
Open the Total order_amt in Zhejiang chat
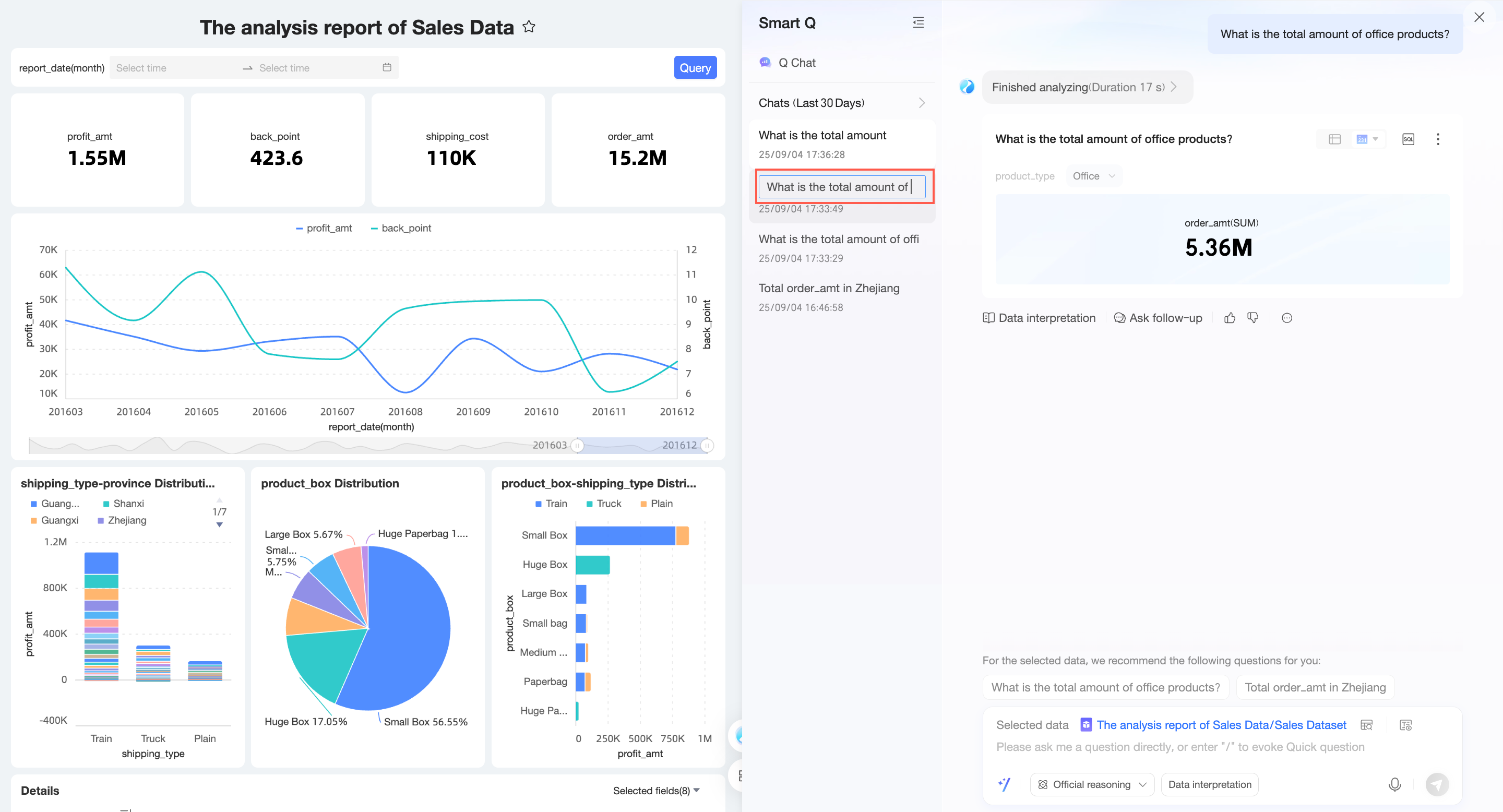point(829,288)
